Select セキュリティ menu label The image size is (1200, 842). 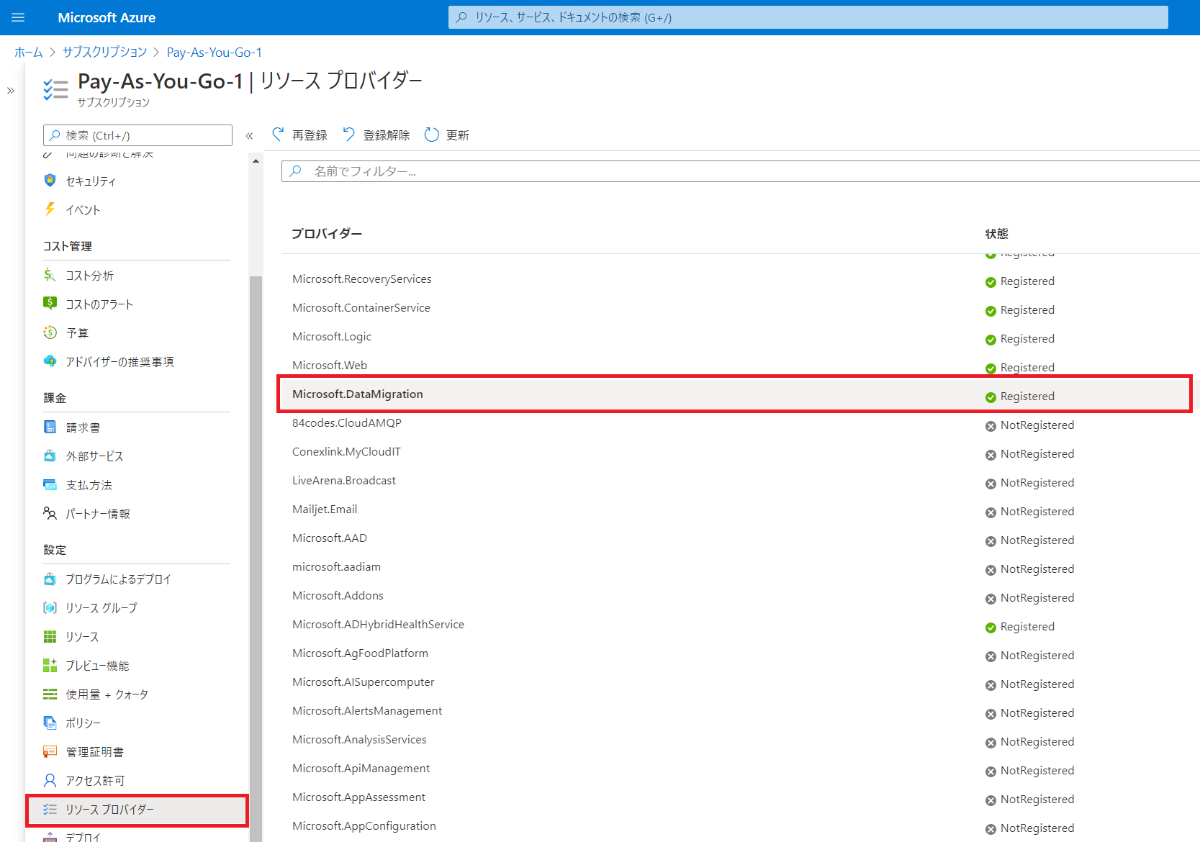[x=91, y=181]
